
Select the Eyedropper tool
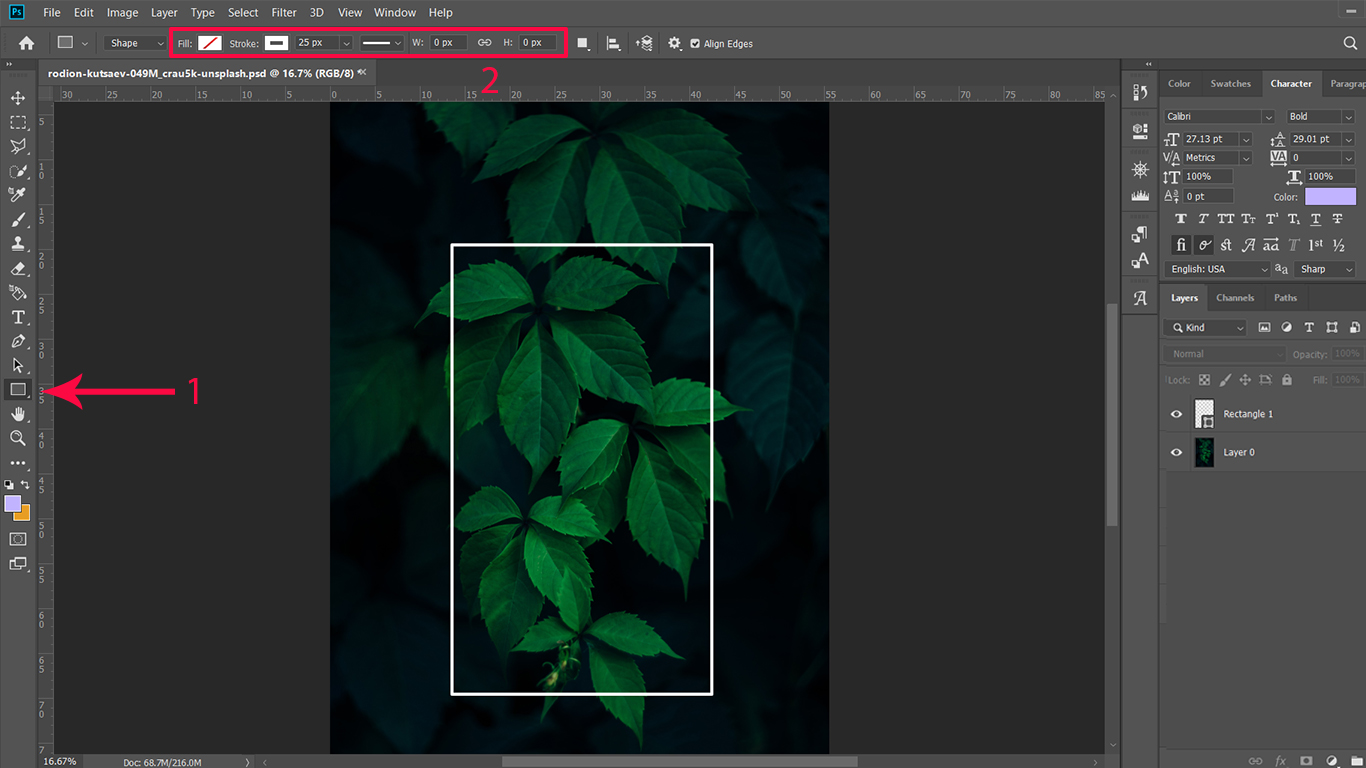(18, 195)
